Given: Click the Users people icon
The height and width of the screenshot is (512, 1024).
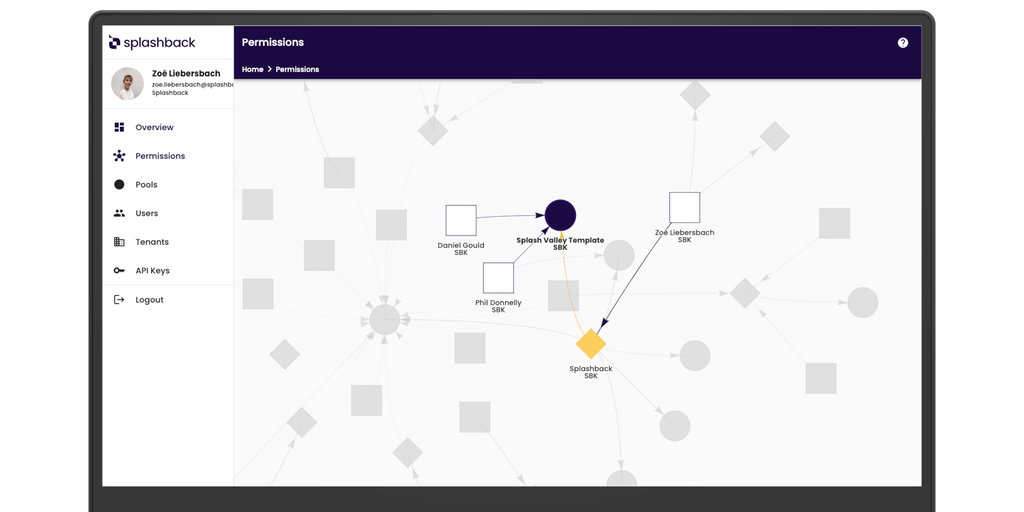Looking at the screenshot, I should (x=119, y=213).
